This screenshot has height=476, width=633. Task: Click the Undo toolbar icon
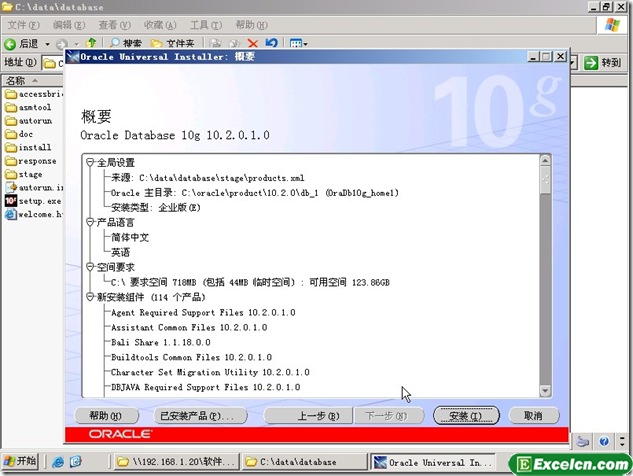pos(272,43)
